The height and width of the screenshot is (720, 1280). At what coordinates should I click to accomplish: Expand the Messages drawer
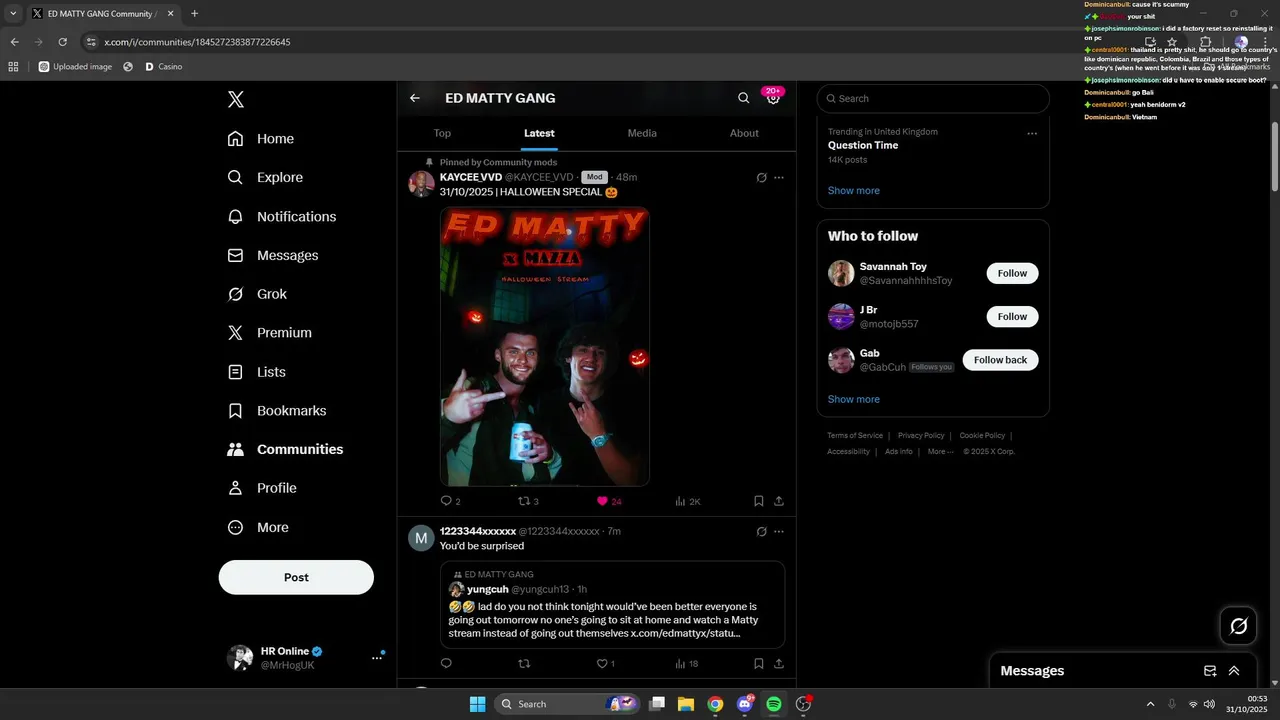coord(1234,671)
